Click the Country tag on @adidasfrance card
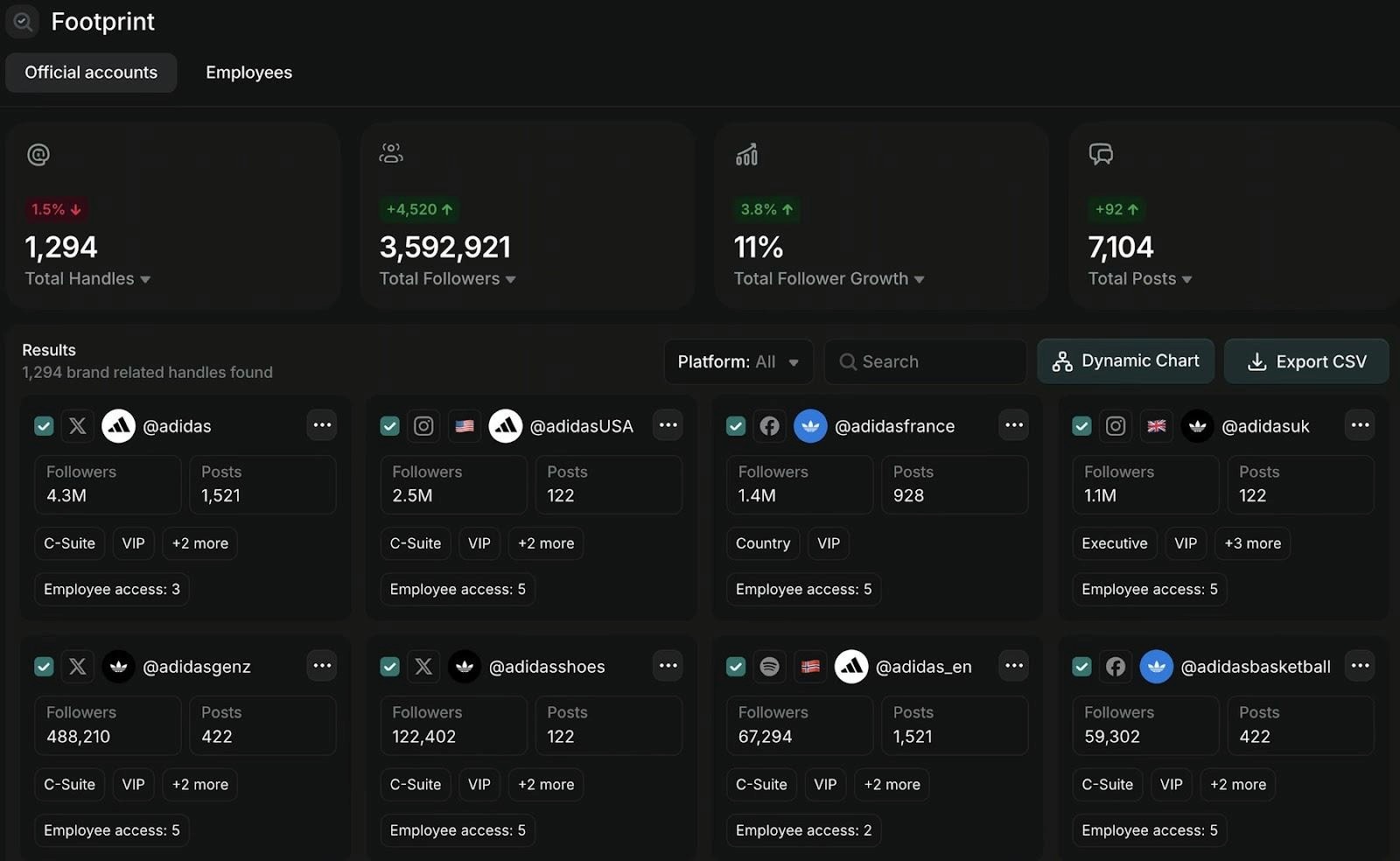The image size is (1400, 861). click(763, 543)
